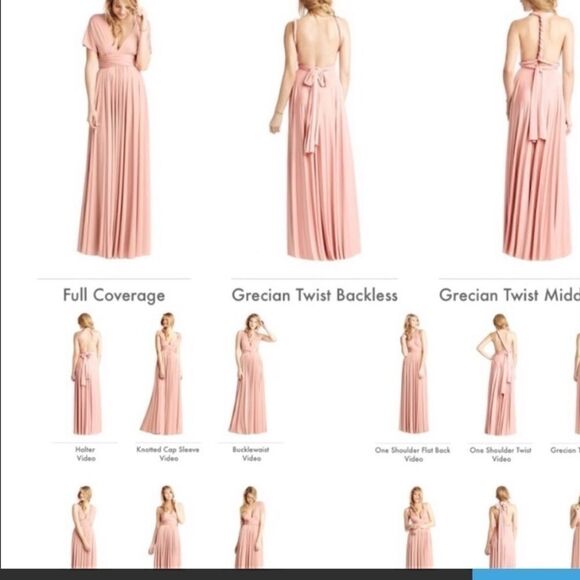Open the large Grecian Twist Backless dress image
The width and height of the screenshot is (580, 580).
pos(315,129)
